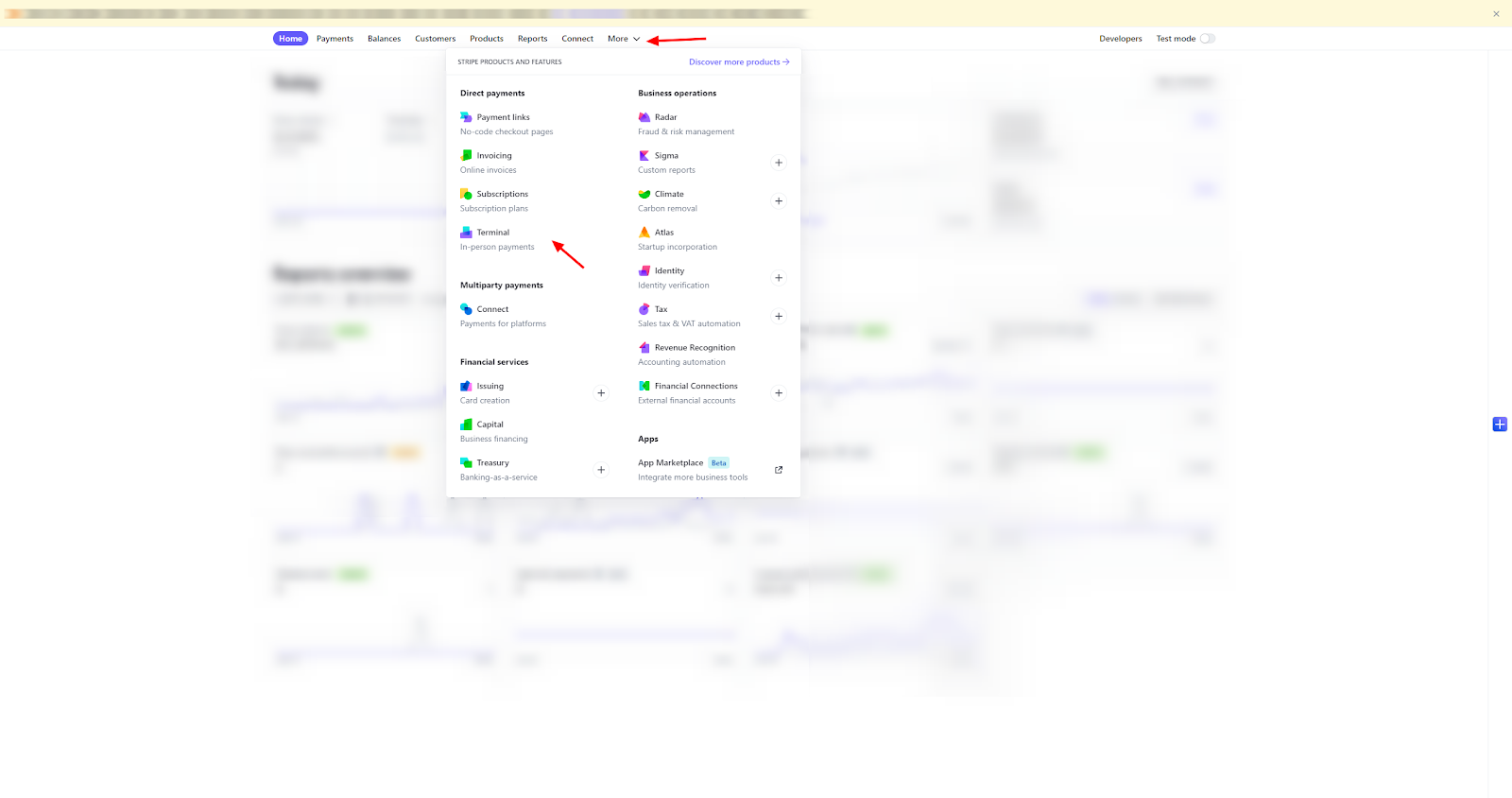Add Financial Connections with plus button
The width and height of the screenshot is (1512, 798).
tap(779, 393)
